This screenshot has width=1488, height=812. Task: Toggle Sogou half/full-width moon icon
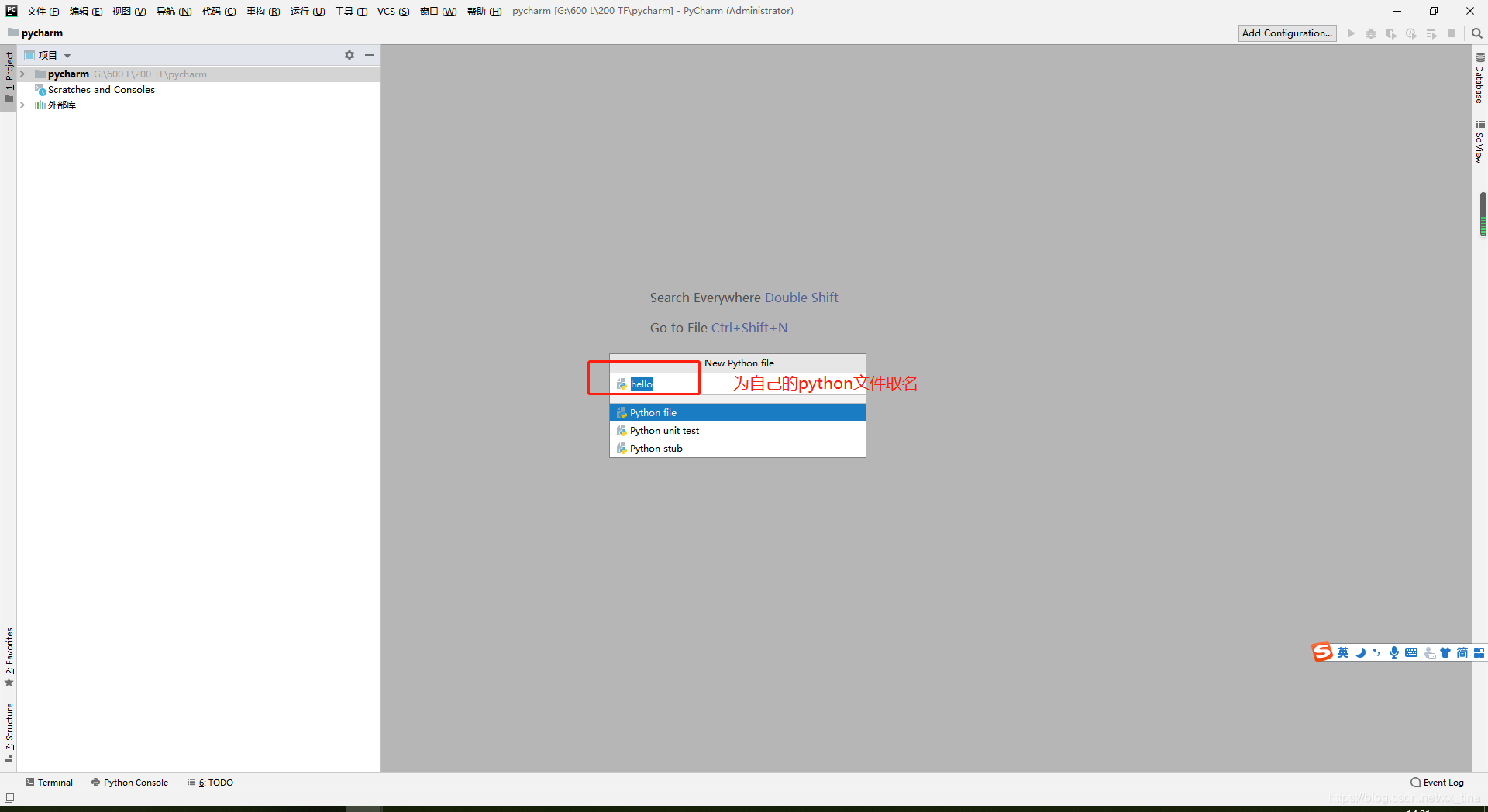[x=1360, y=652]
